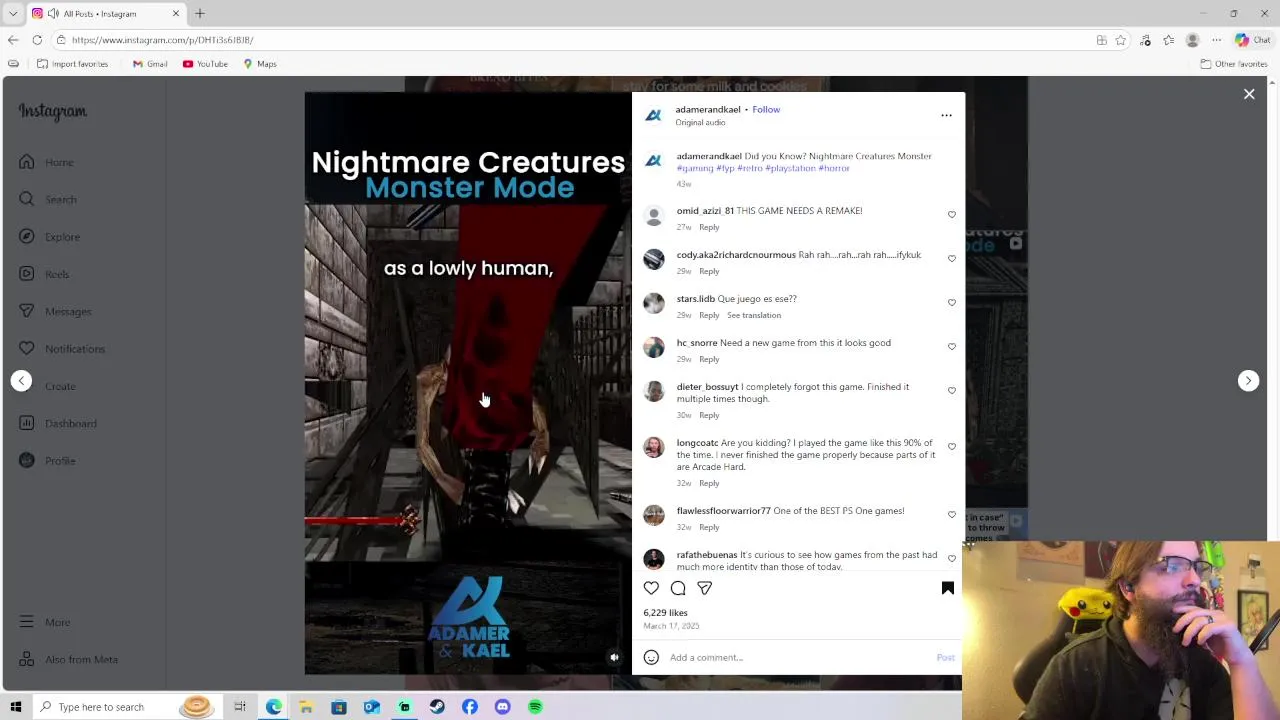Open Also from Meta link

coord(69,659)
